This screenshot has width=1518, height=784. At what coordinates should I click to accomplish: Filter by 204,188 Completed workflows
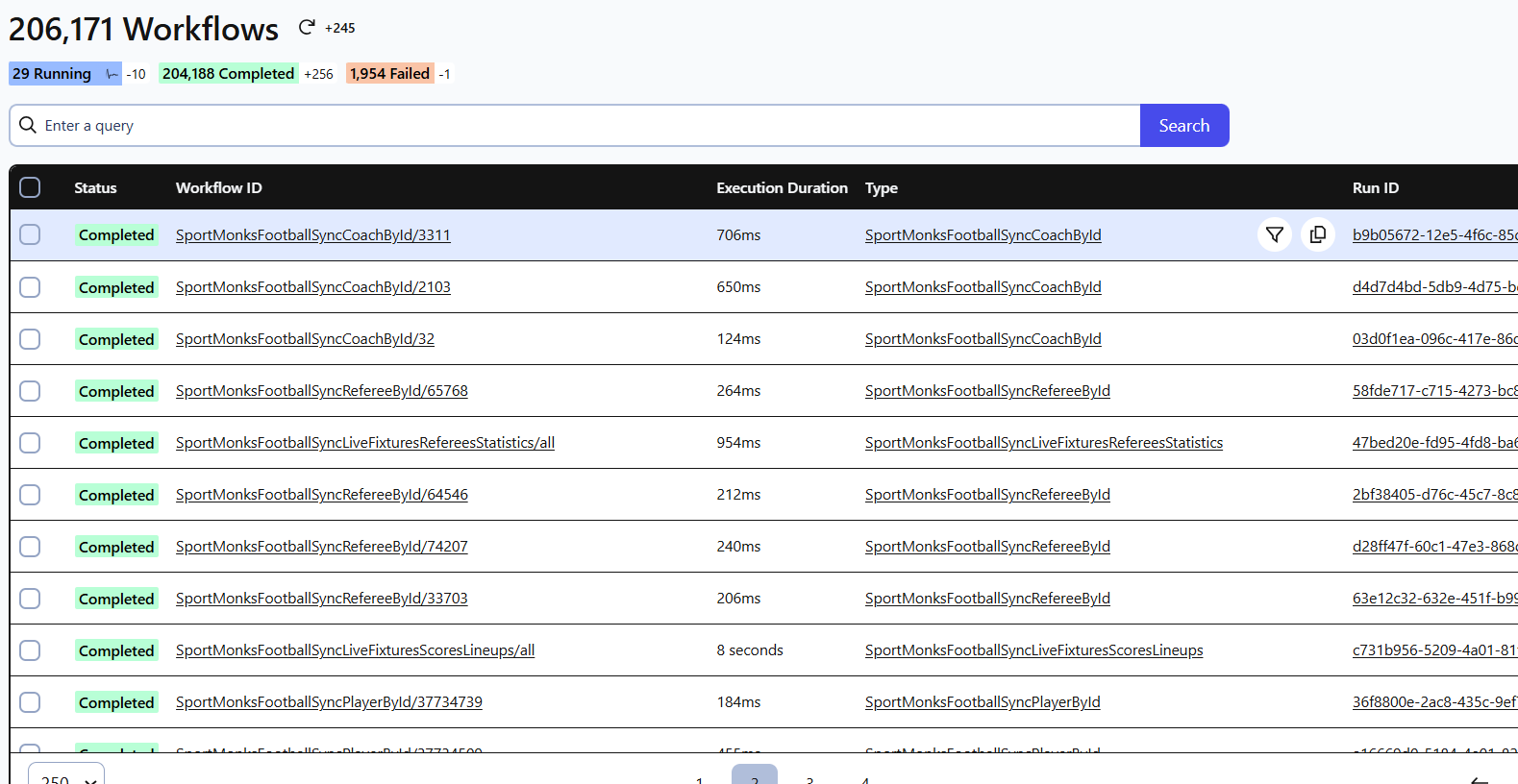point(228,74)
